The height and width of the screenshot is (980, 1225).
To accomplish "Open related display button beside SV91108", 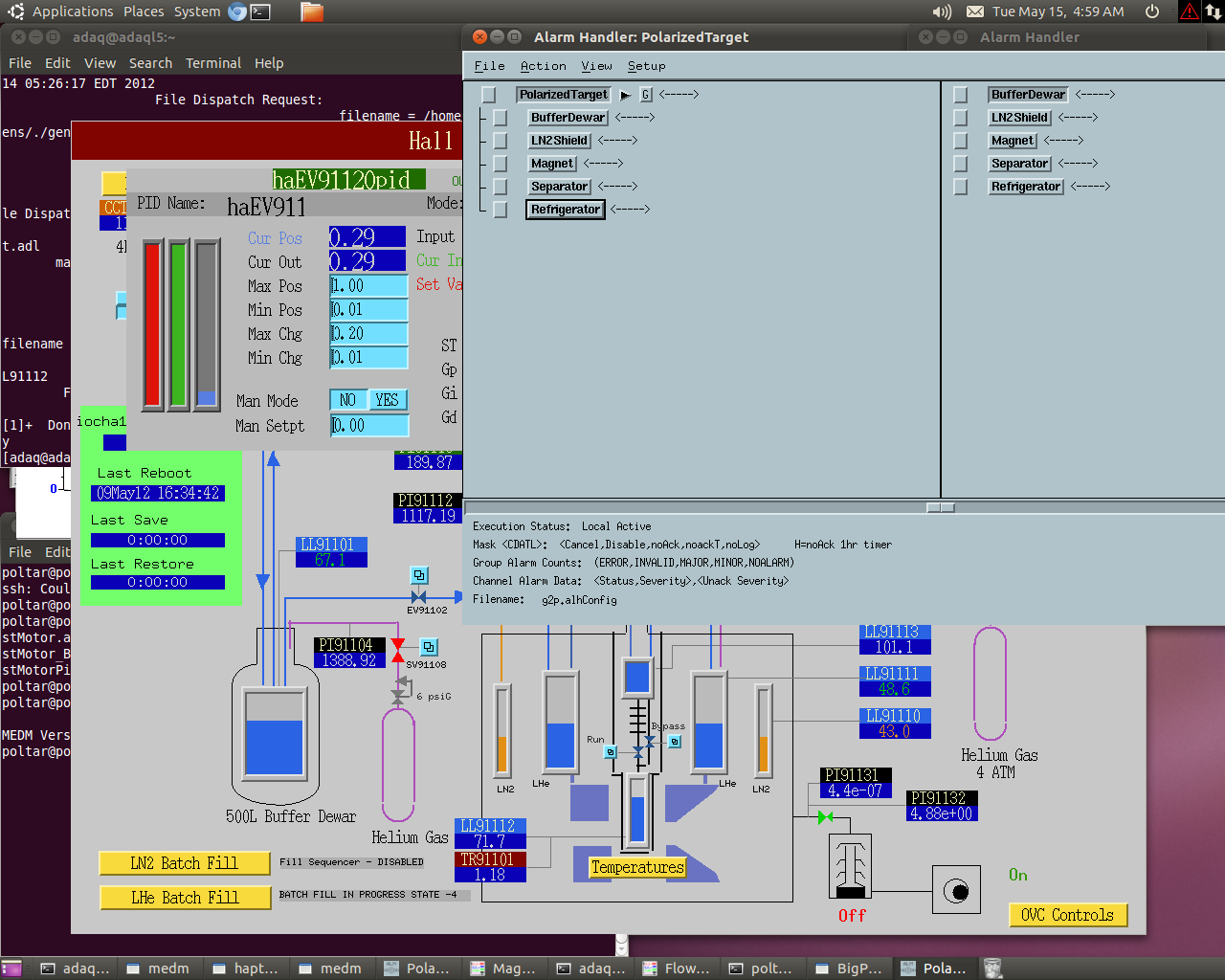I will (x=429, y=647).
